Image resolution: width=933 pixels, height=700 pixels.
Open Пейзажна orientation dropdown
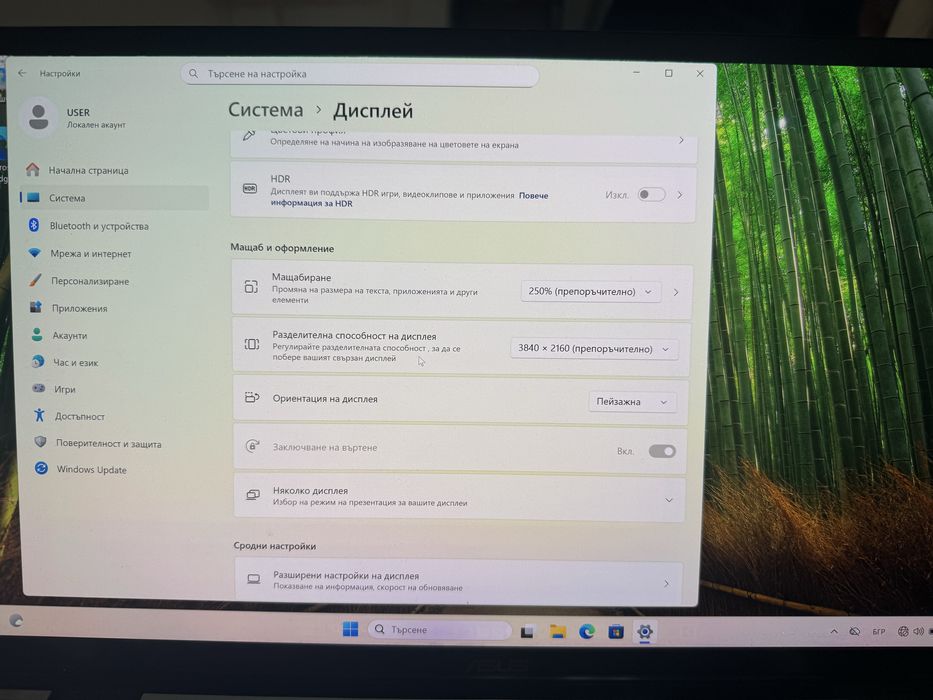point(632,402)
